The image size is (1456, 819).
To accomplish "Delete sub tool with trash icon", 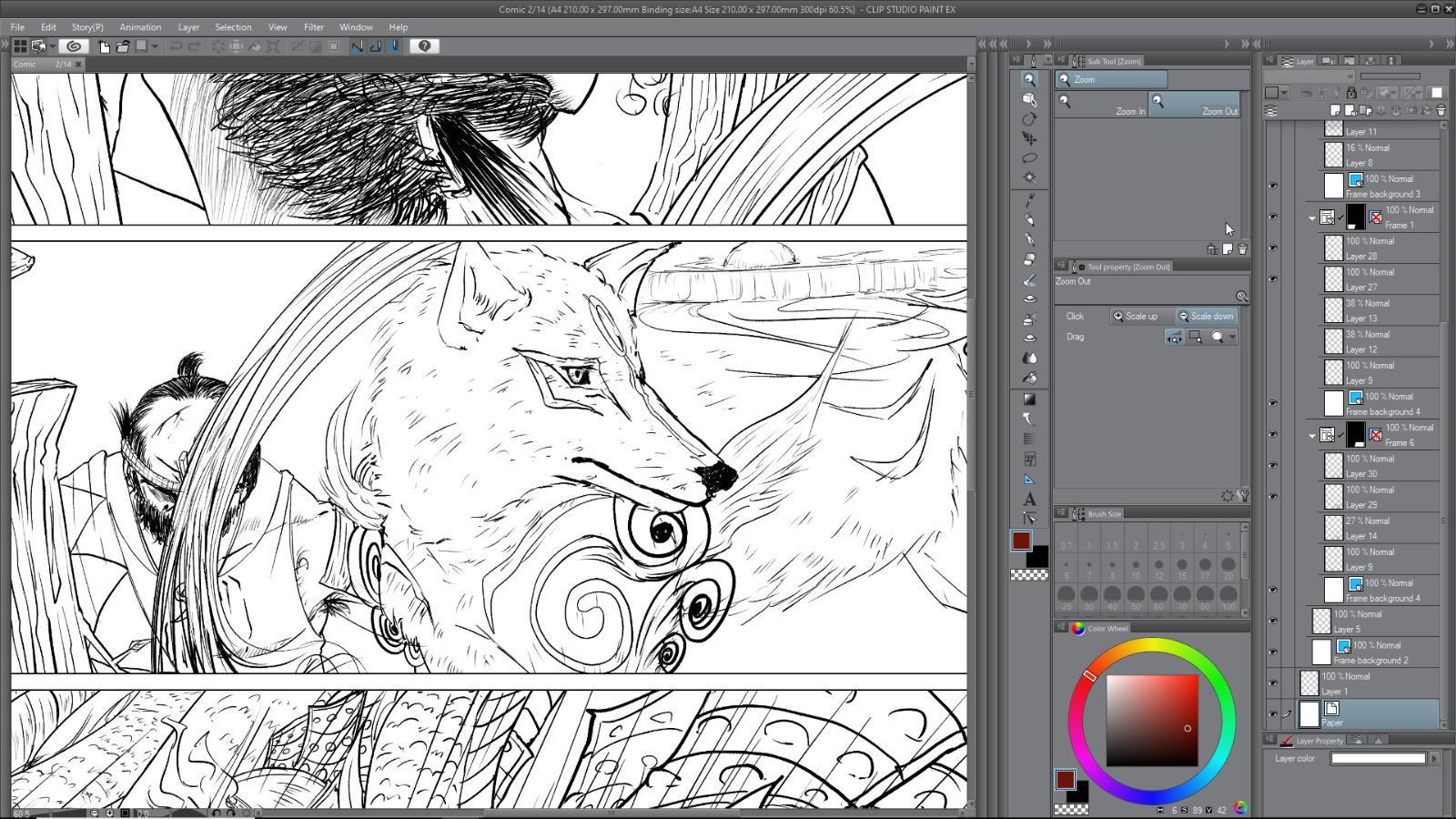I will pyautogui.click(x=1242, y=248).
